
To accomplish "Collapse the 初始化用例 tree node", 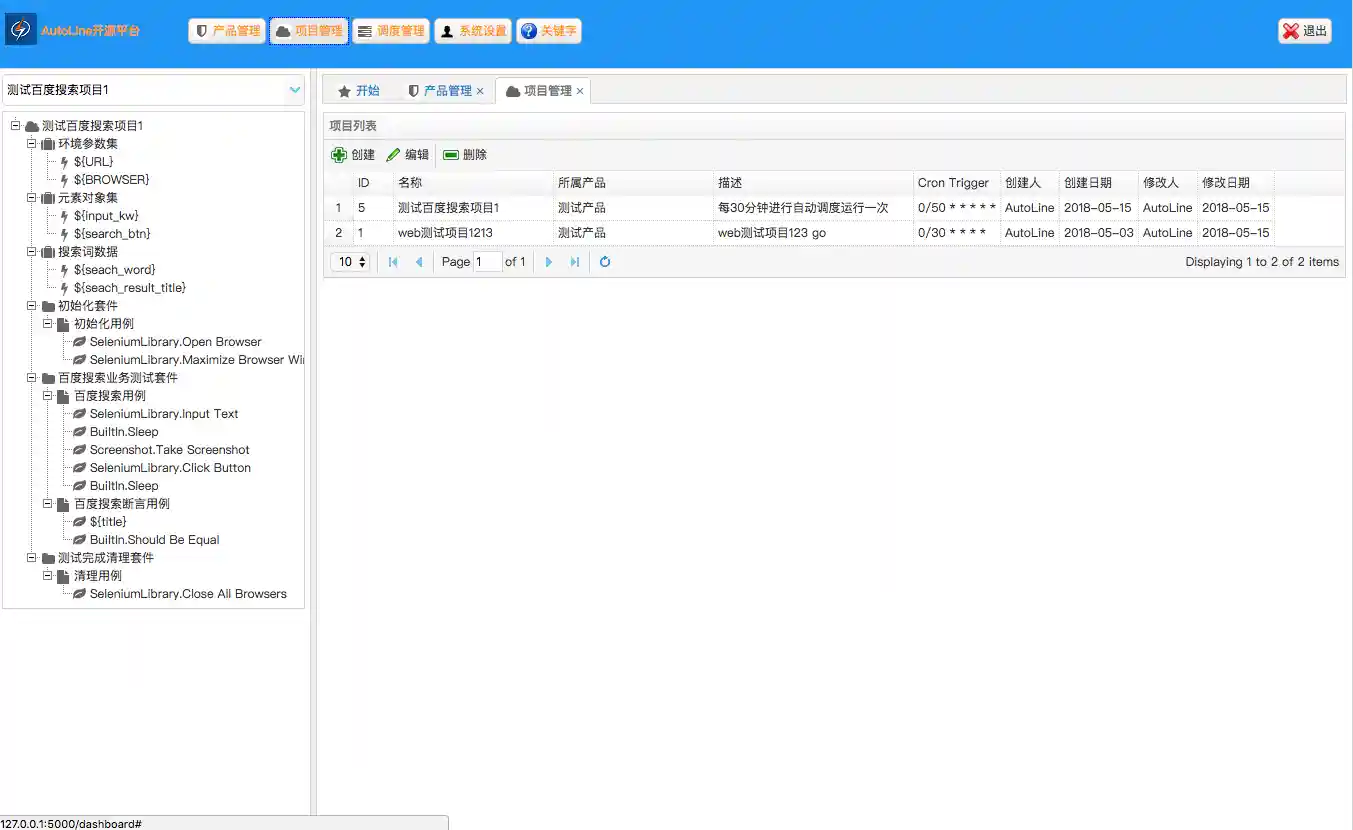I will coord(48,324).
